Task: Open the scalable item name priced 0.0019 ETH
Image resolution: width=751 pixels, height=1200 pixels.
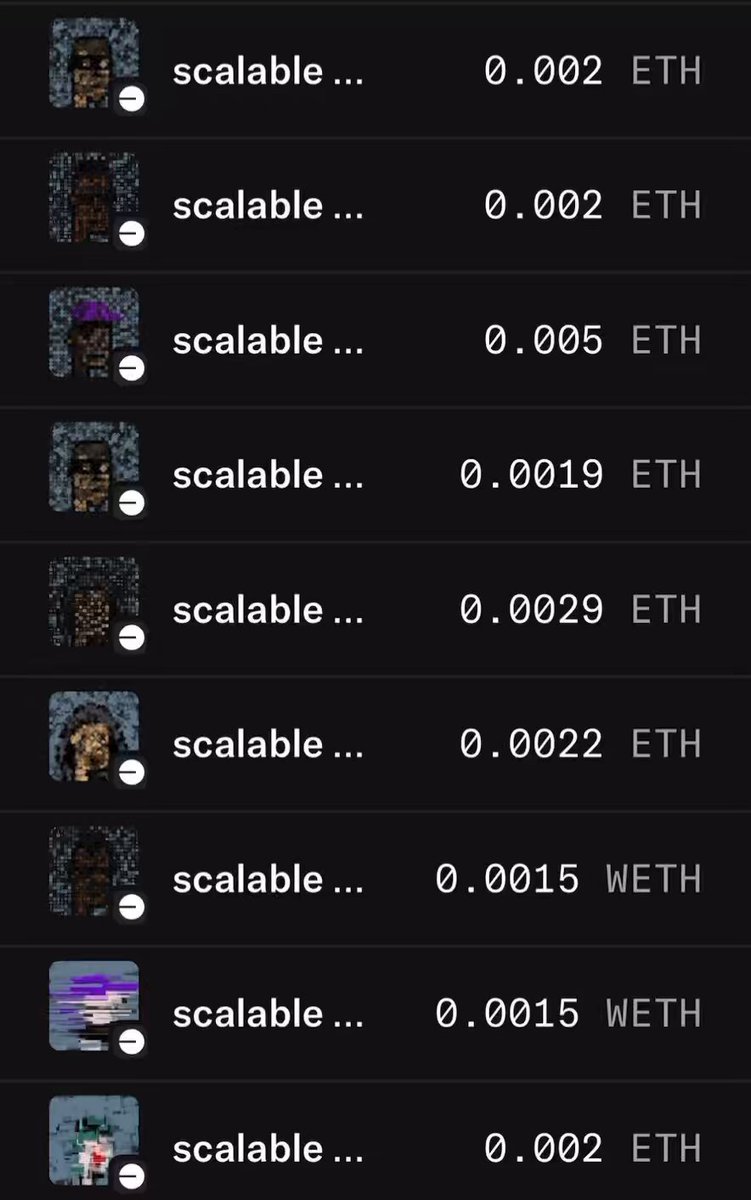Action: point(268,475)
